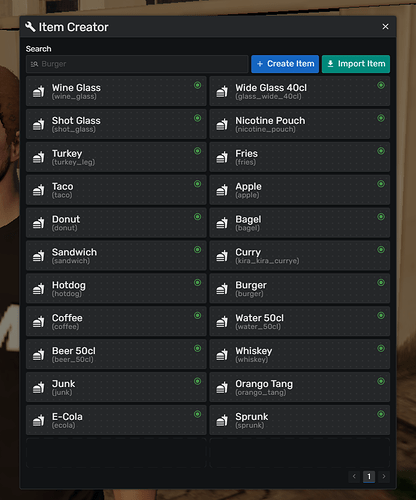Click the item icon next to Whiskey
Viewport: 416px width, 500px height.
click(222, 354)
